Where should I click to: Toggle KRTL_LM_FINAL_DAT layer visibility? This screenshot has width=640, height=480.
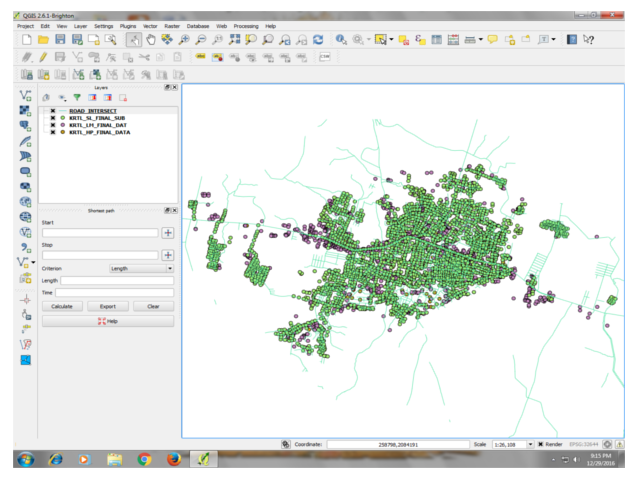click(x=53, y=125)
